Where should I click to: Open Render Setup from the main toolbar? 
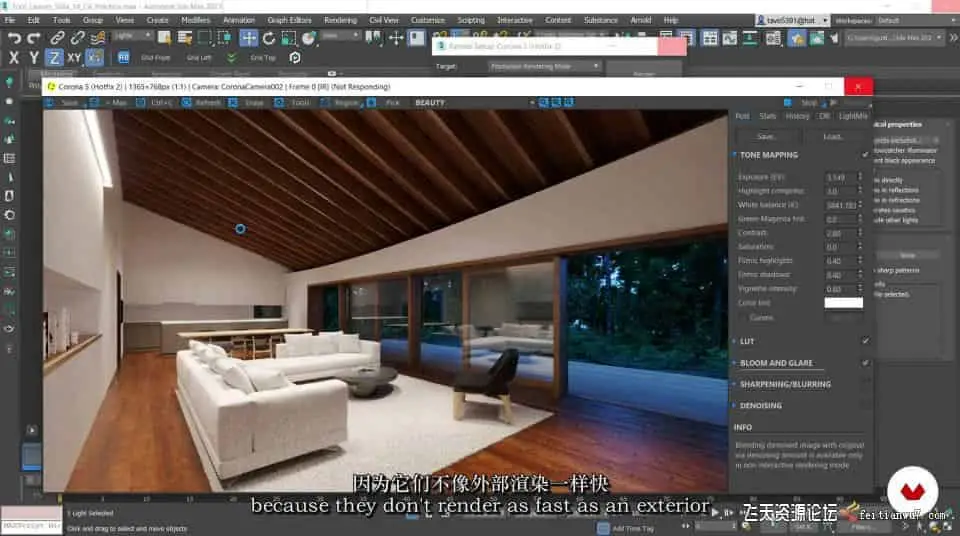[797, 38]
